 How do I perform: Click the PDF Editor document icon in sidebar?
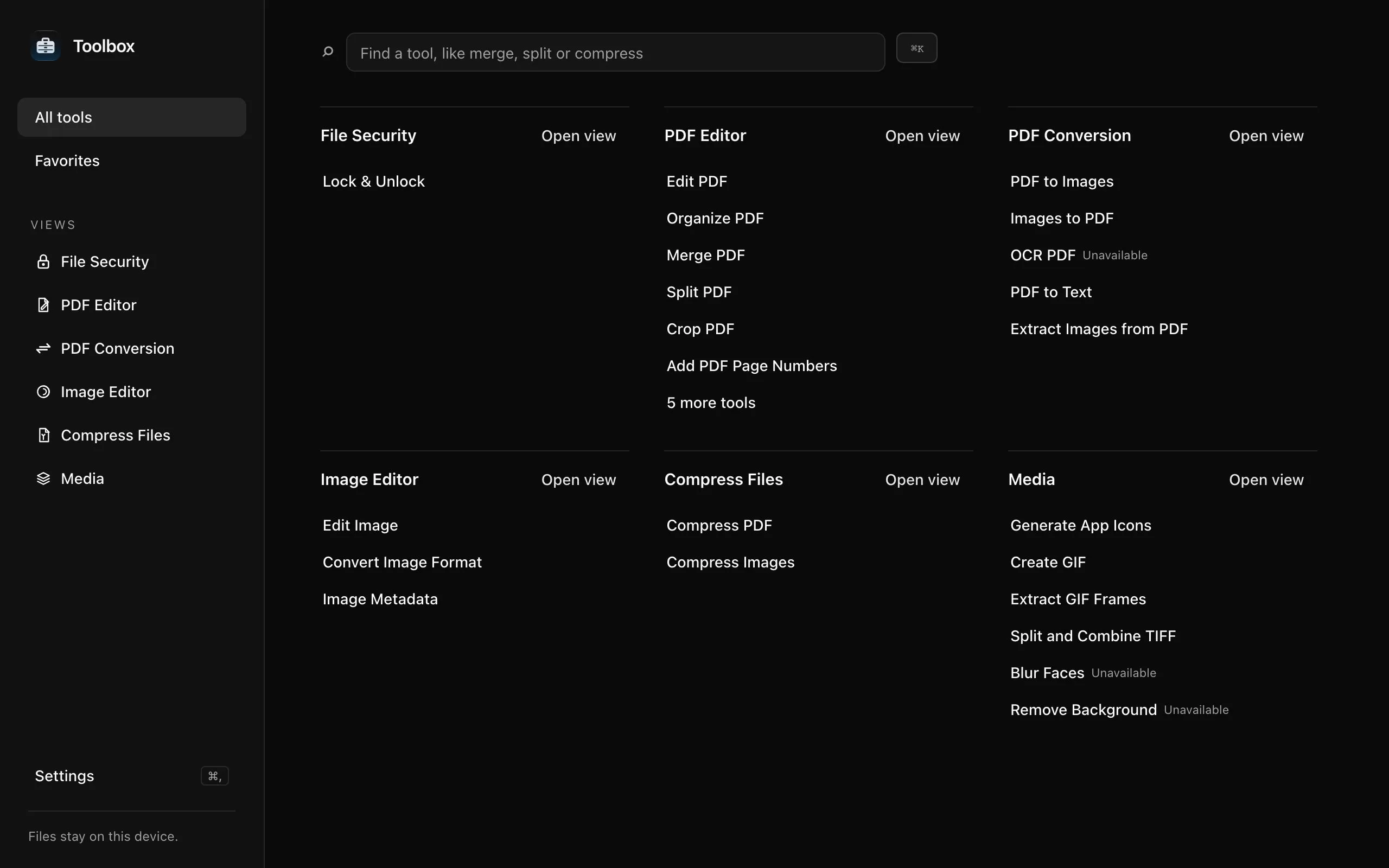[x=43, y=305]
